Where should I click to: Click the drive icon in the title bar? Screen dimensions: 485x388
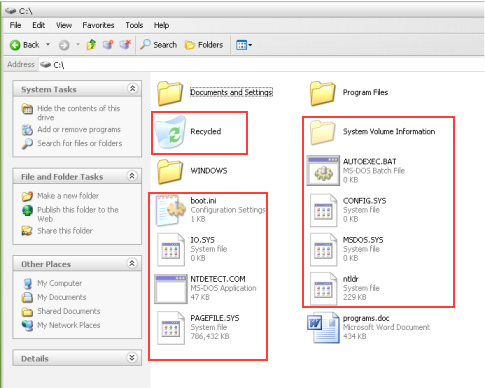tap(10, 11)
